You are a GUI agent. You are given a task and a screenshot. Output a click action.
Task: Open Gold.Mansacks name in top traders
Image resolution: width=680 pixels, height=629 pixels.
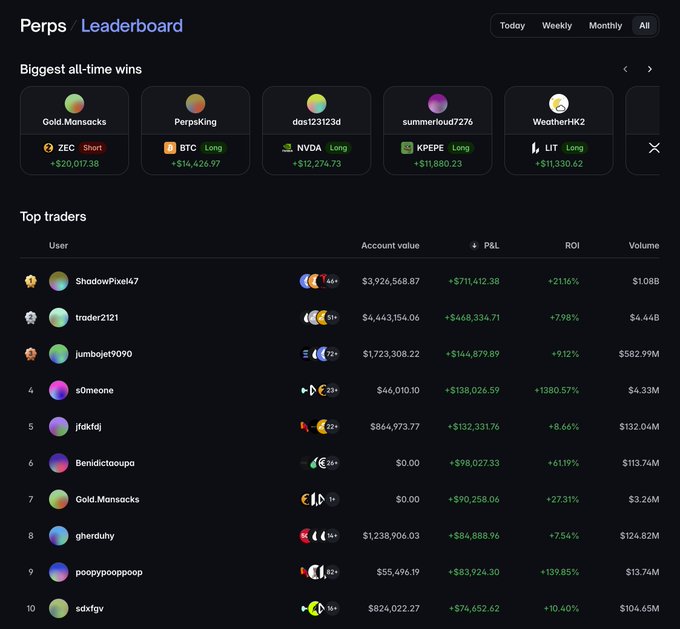[107, 499]
